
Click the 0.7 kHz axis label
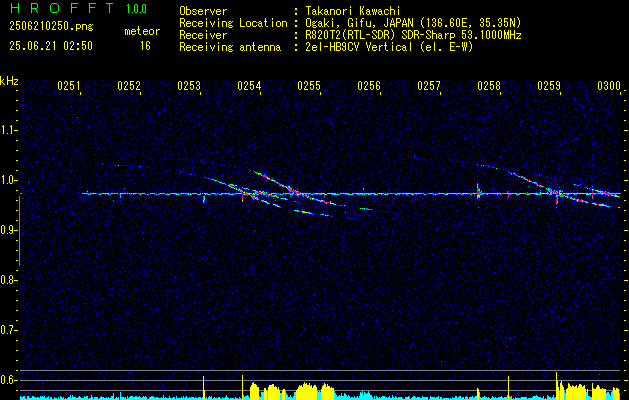click(x=8, y=330)
